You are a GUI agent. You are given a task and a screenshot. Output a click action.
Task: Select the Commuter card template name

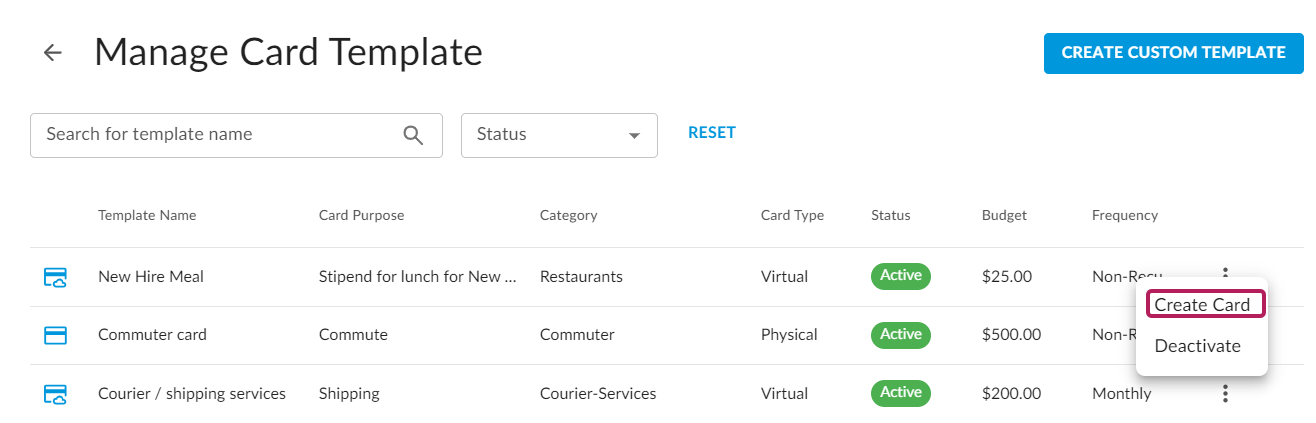(x=152, y=335)
